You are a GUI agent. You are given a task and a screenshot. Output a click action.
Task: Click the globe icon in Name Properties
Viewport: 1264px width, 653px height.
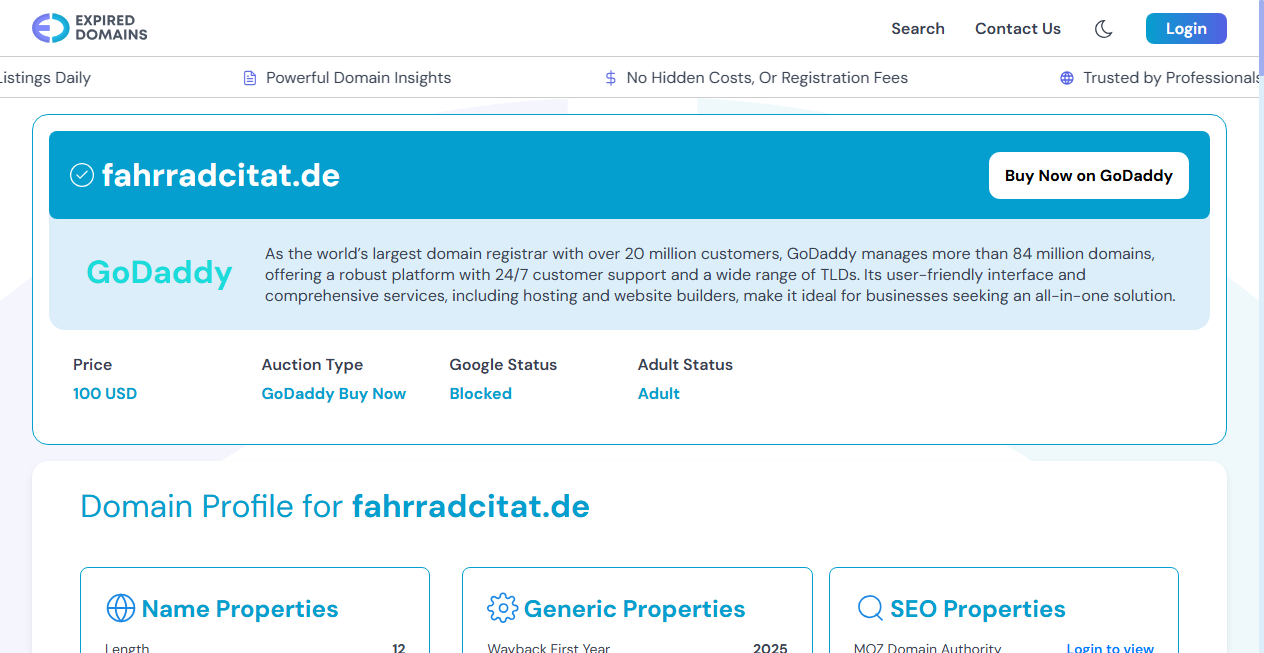tap(120, 608)
